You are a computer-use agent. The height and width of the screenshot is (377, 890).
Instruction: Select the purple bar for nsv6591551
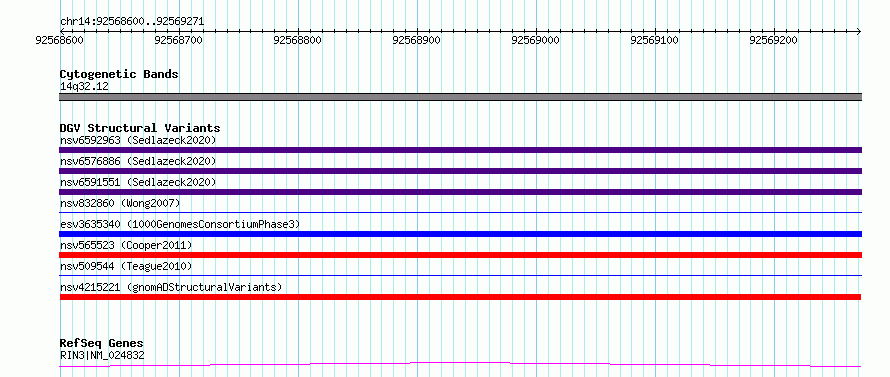click(460, 192)
